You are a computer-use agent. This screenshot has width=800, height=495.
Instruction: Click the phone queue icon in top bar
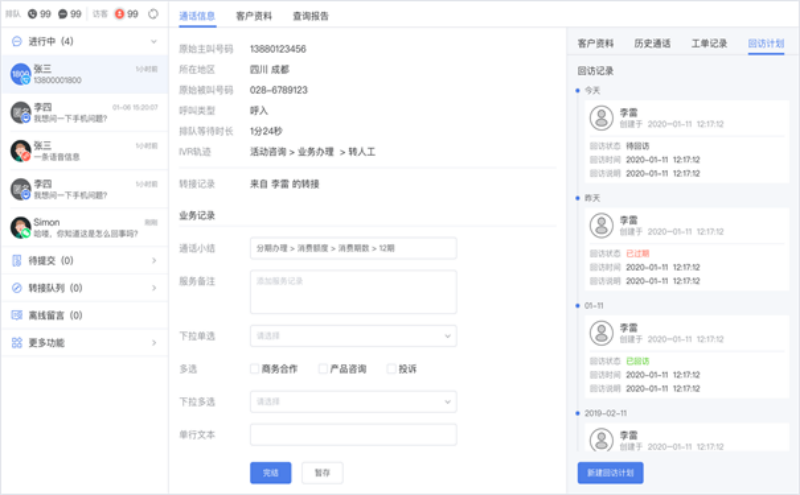[33, 14]
